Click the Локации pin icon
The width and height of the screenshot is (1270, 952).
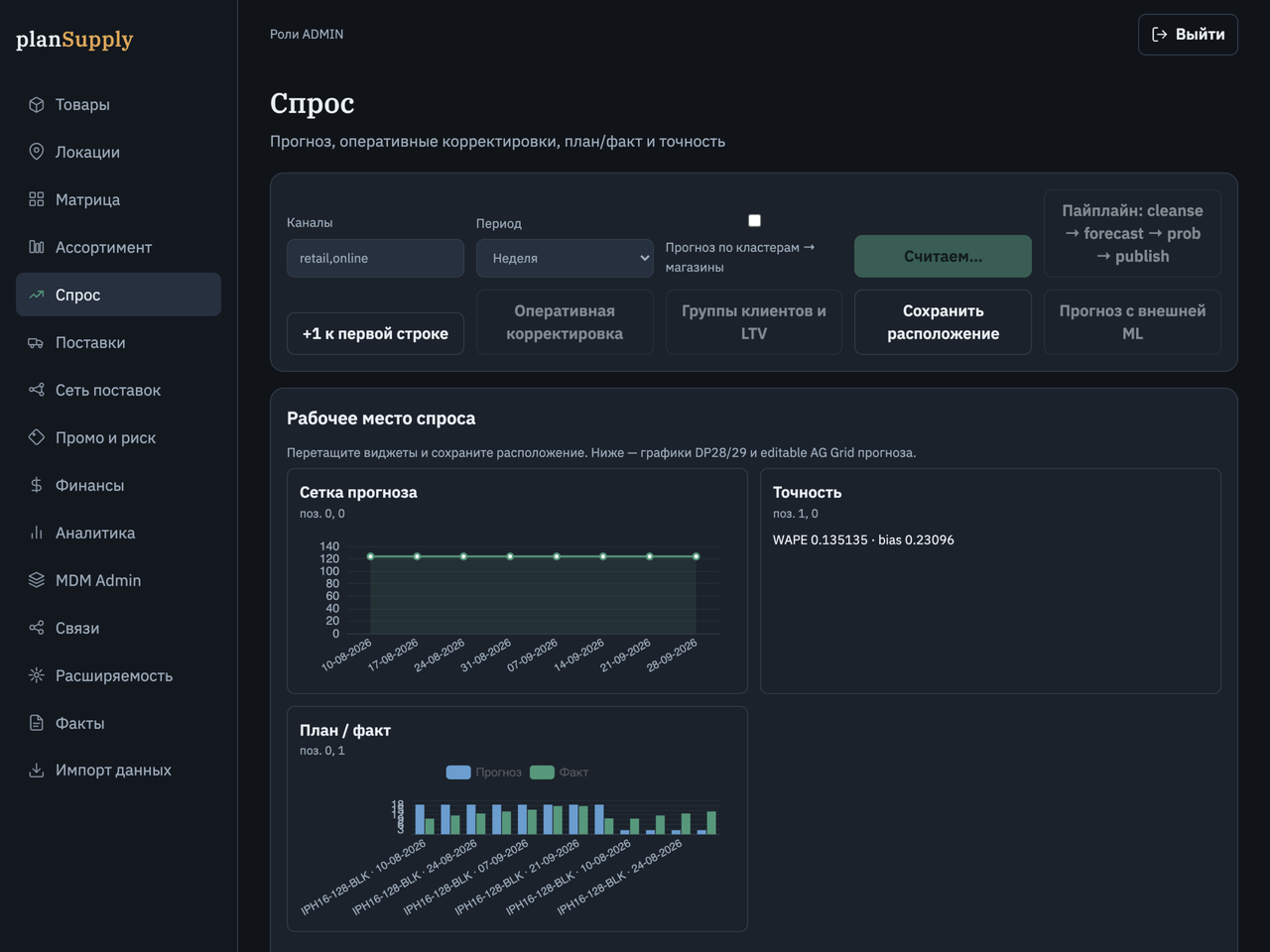37,152
